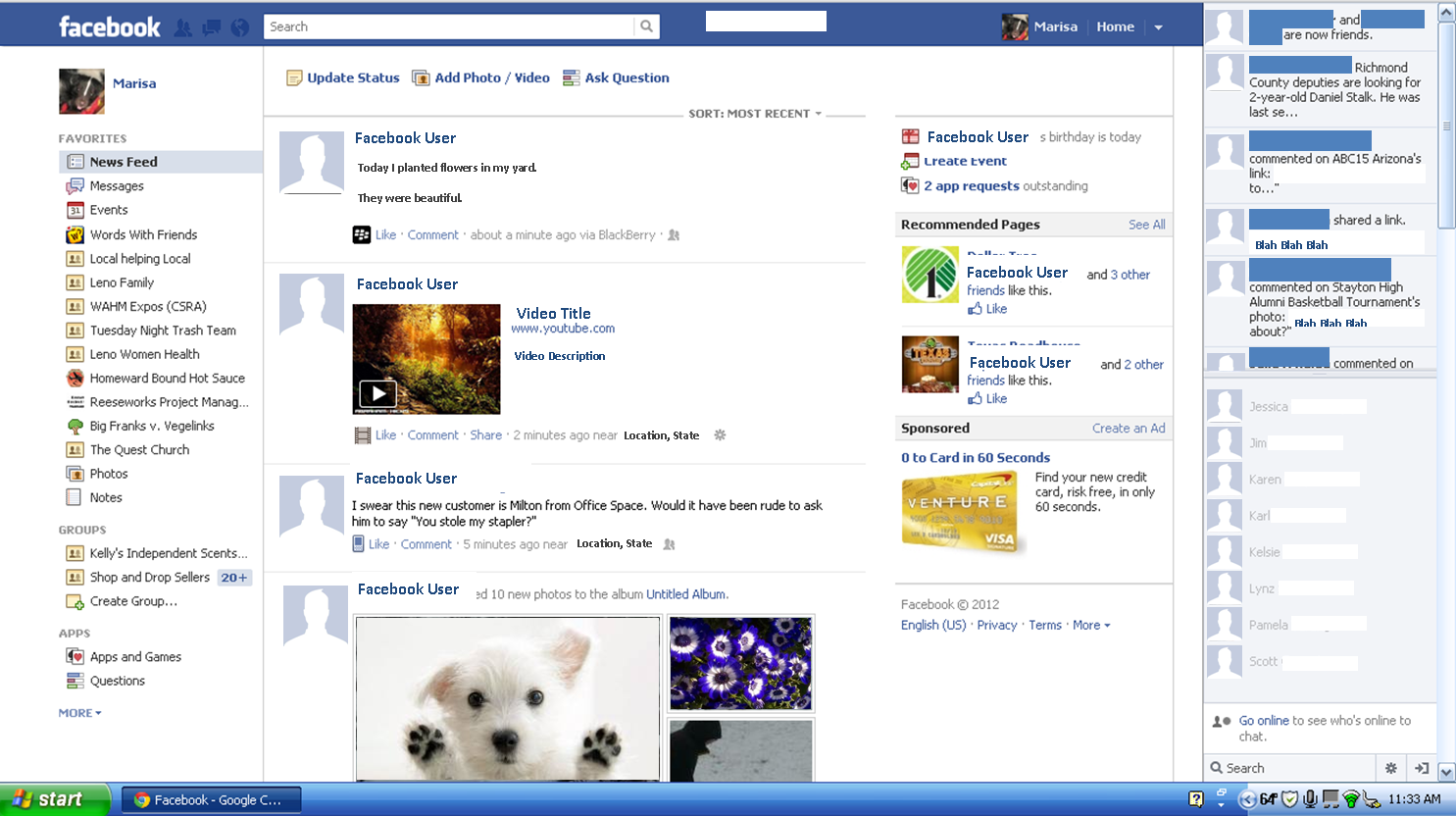The width and height of the screenshot is (1456, 816).
Task: See All recommended pages
Action: 1146,225
